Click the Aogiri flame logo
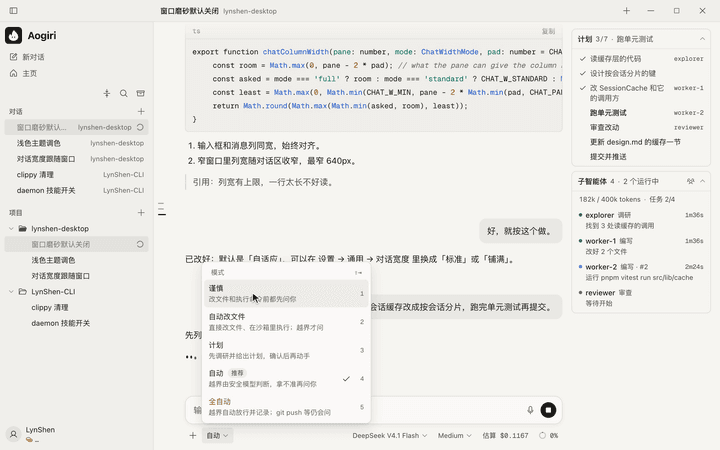720x450 pixels. click(13, 35)
